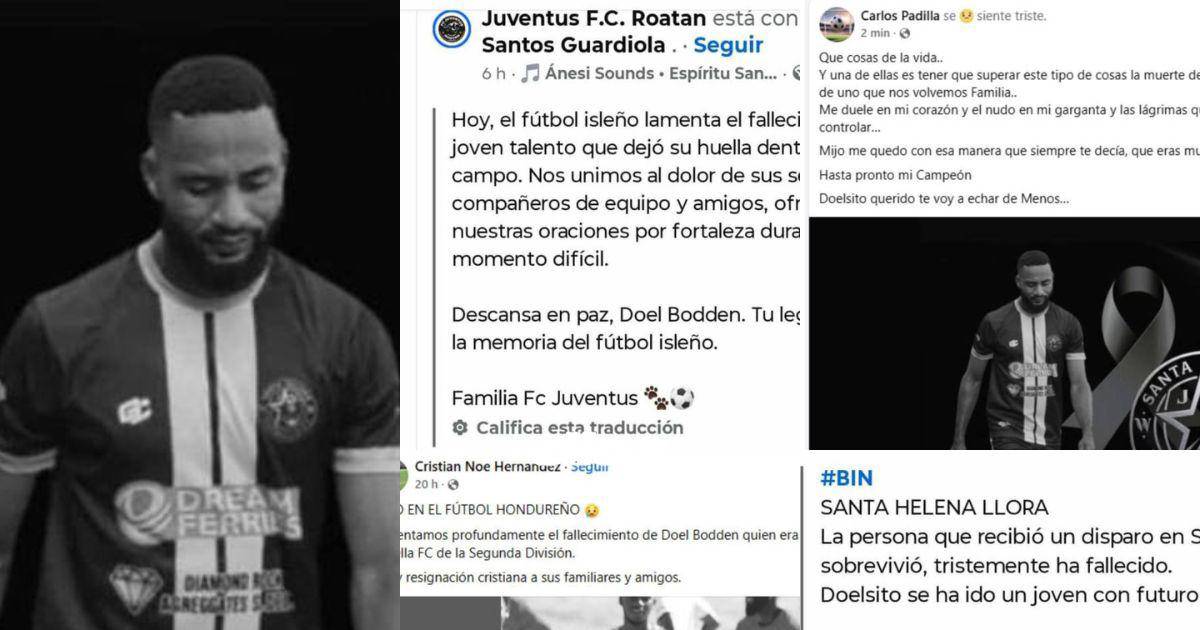This screenshot has height=630, width=1200.
Task: Open Cristian Noe Hernandez's profile avatar
Action: (x=403, y=476)
